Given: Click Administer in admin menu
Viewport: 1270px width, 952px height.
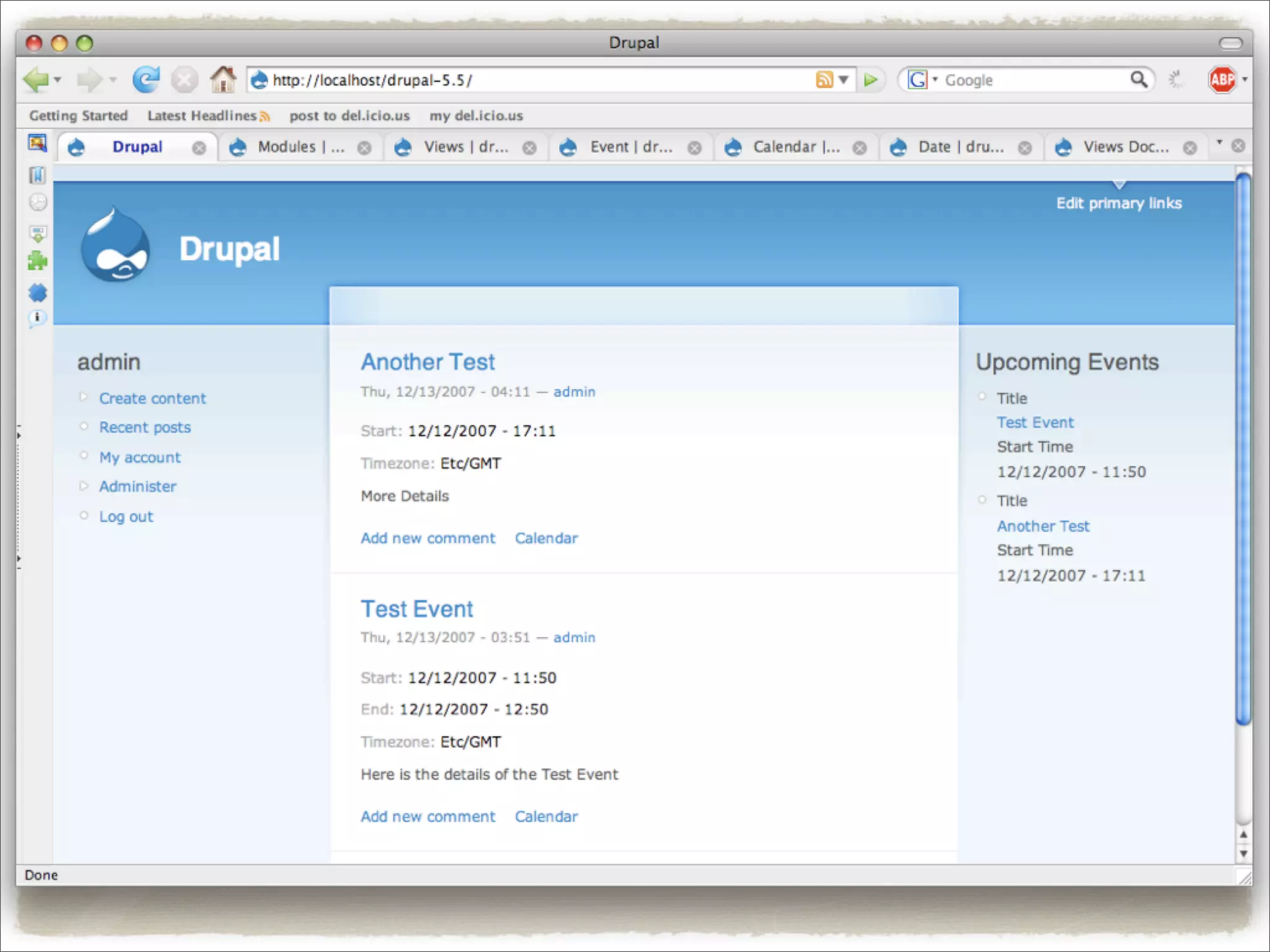Looking at the screenshot, I should pyautogui.click(x=138, y=487).
